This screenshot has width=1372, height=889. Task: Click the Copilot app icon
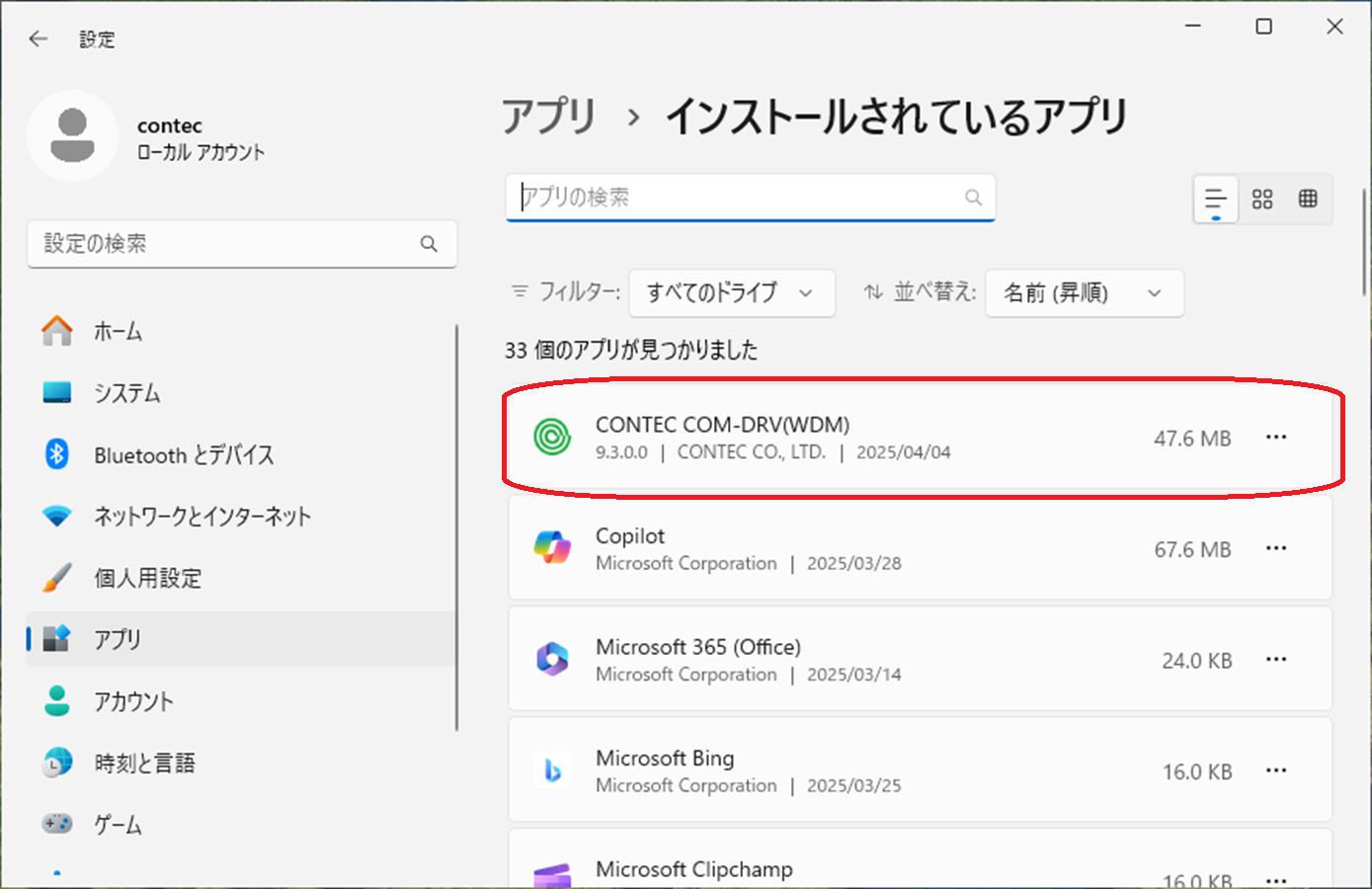(552, 547)
